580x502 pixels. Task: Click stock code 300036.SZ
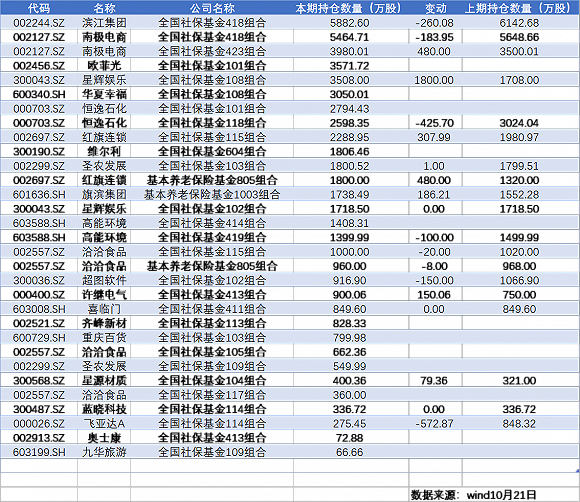[x=39, y=280]
